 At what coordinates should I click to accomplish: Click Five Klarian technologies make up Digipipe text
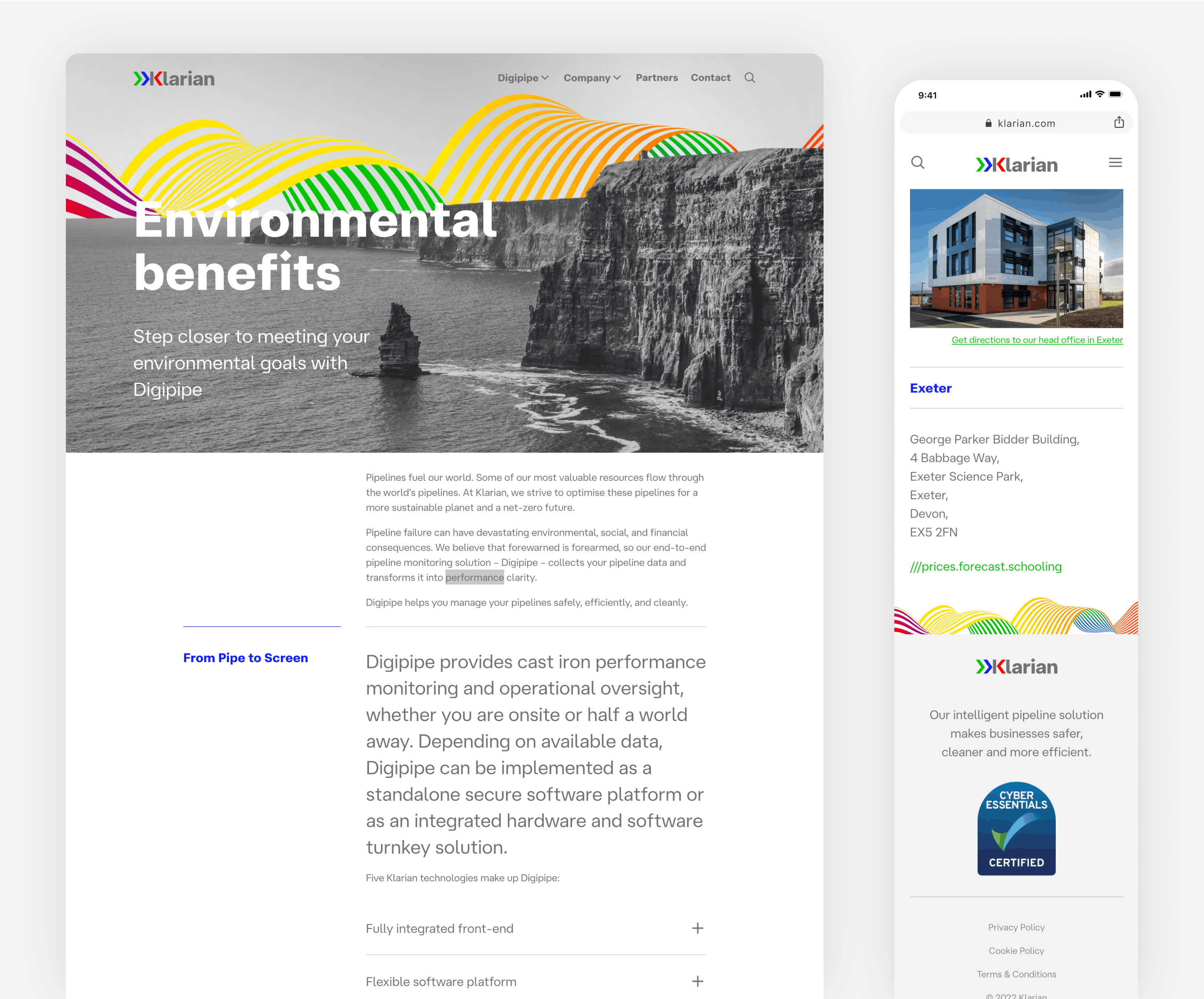coord(463,878)
